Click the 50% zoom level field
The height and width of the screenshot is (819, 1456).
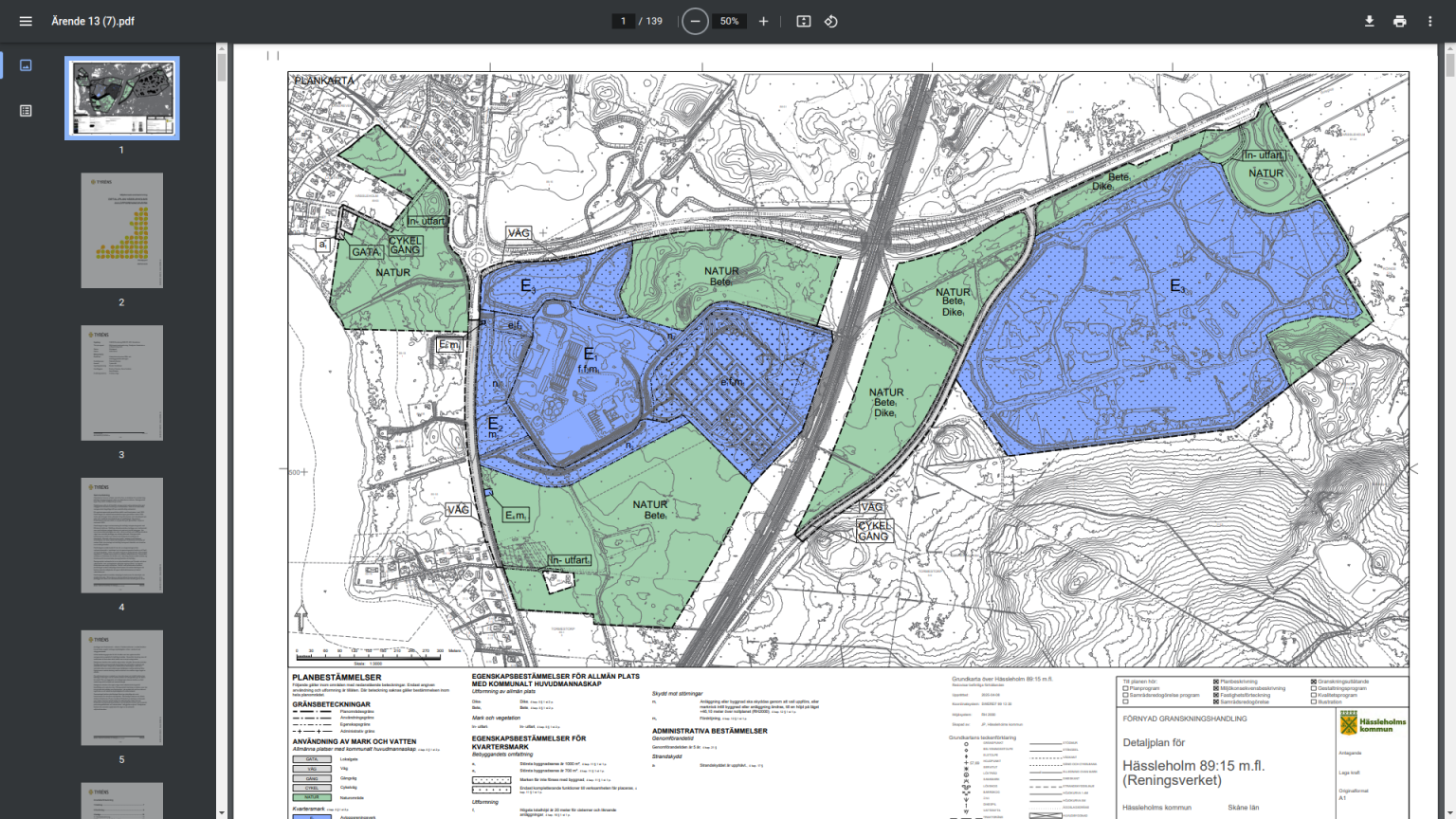729,21
